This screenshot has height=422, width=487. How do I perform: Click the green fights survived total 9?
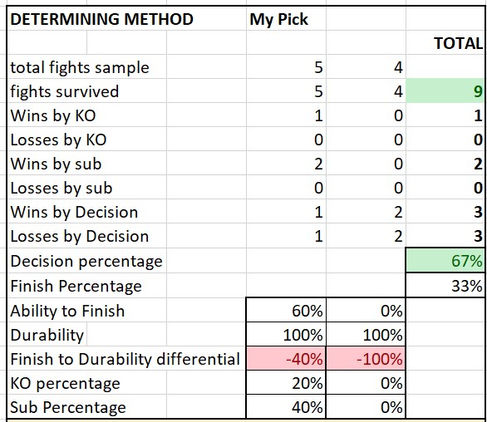pyautogui.click(x=445, y=91)
